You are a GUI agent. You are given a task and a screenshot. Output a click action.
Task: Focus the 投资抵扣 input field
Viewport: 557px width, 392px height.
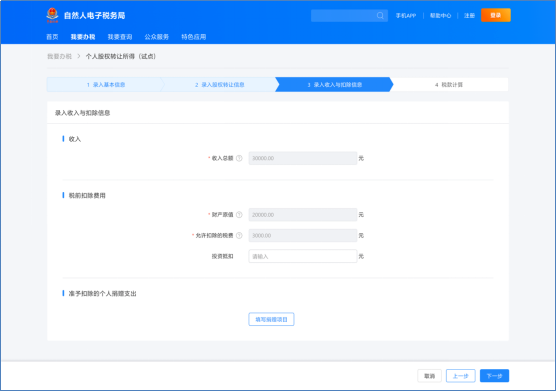pyautogui.click(x=303, y=256)
